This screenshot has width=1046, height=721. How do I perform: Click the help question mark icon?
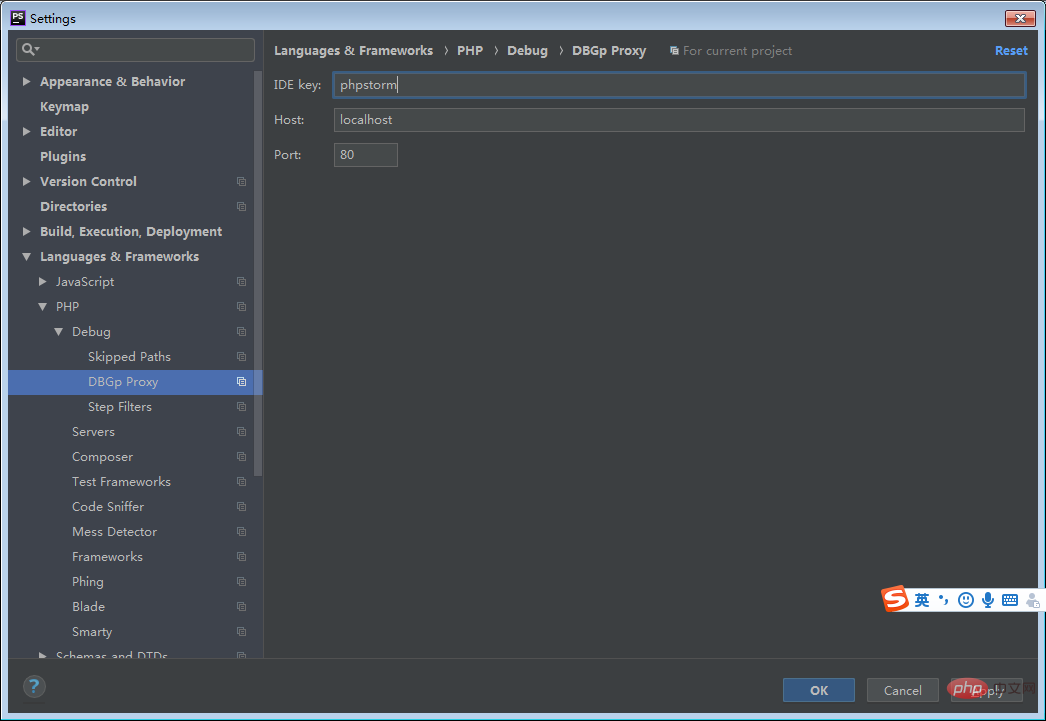click(34, 686)
